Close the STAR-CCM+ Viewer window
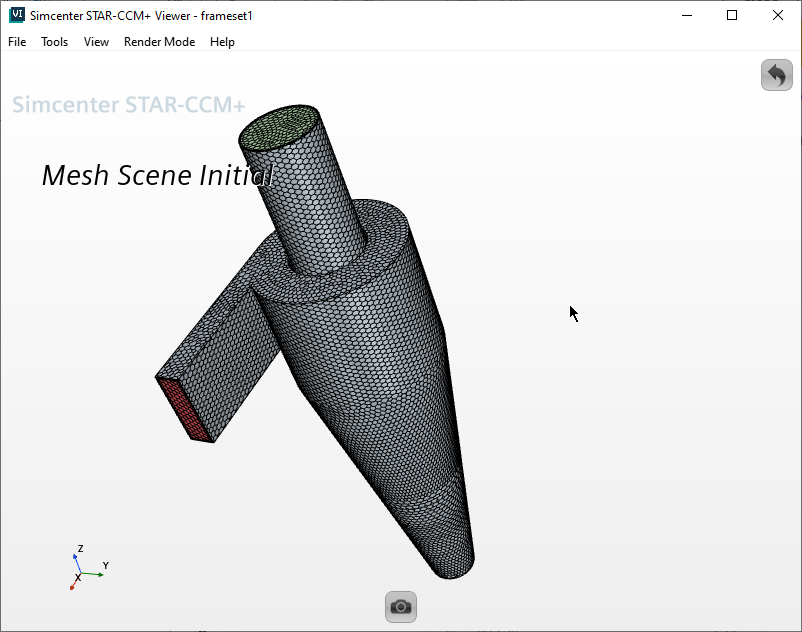802x632 pixels. pyautogui.click(x=778, y=15)
